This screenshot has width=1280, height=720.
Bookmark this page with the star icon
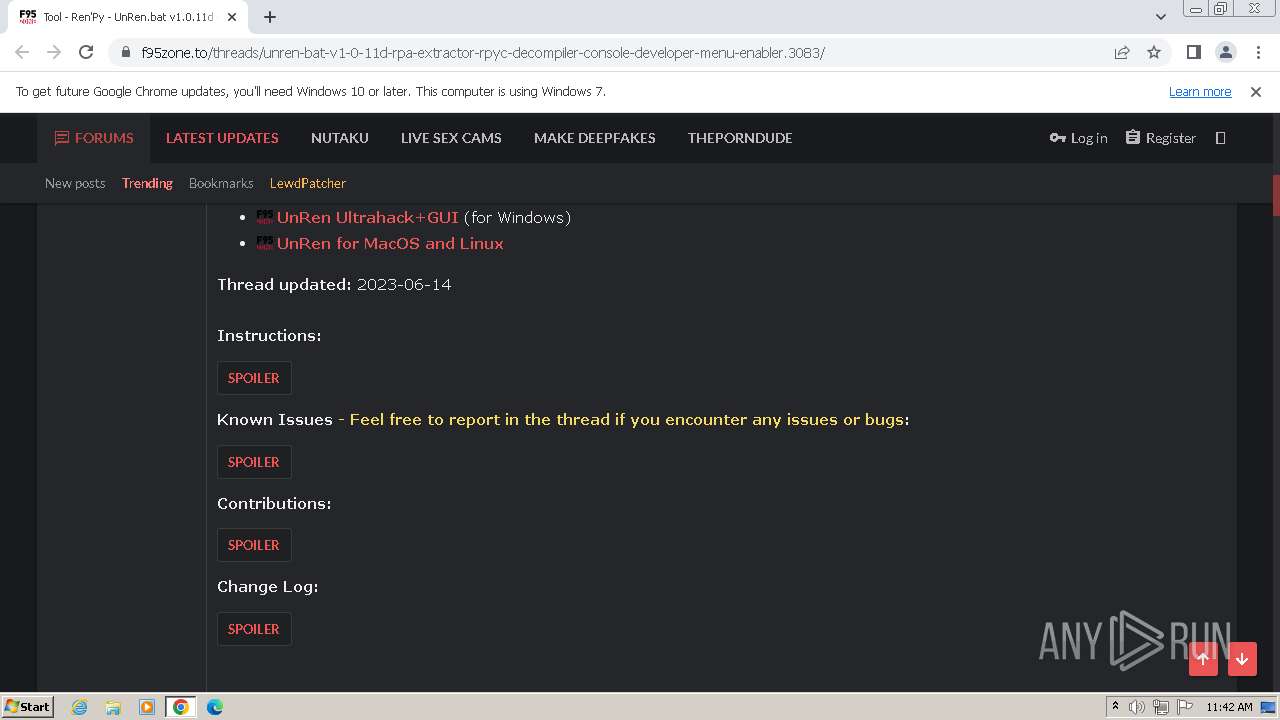coord(1154,52)
